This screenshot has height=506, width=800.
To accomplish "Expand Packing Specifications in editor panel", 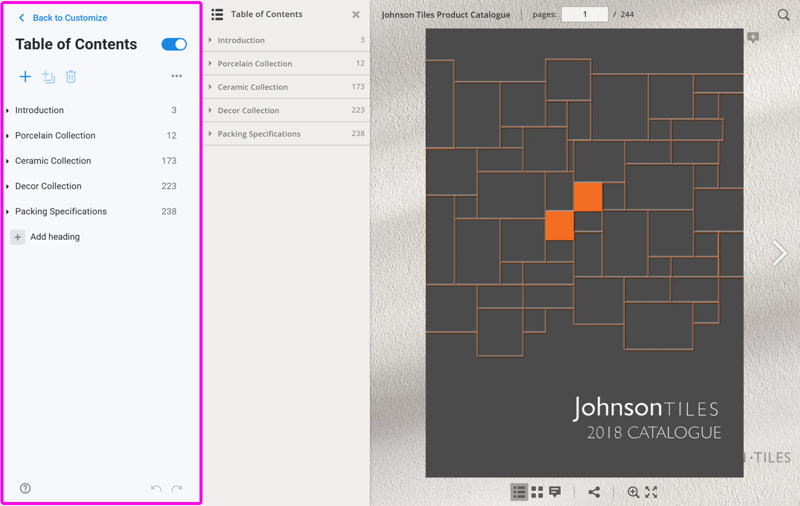I will coord(7,212).
